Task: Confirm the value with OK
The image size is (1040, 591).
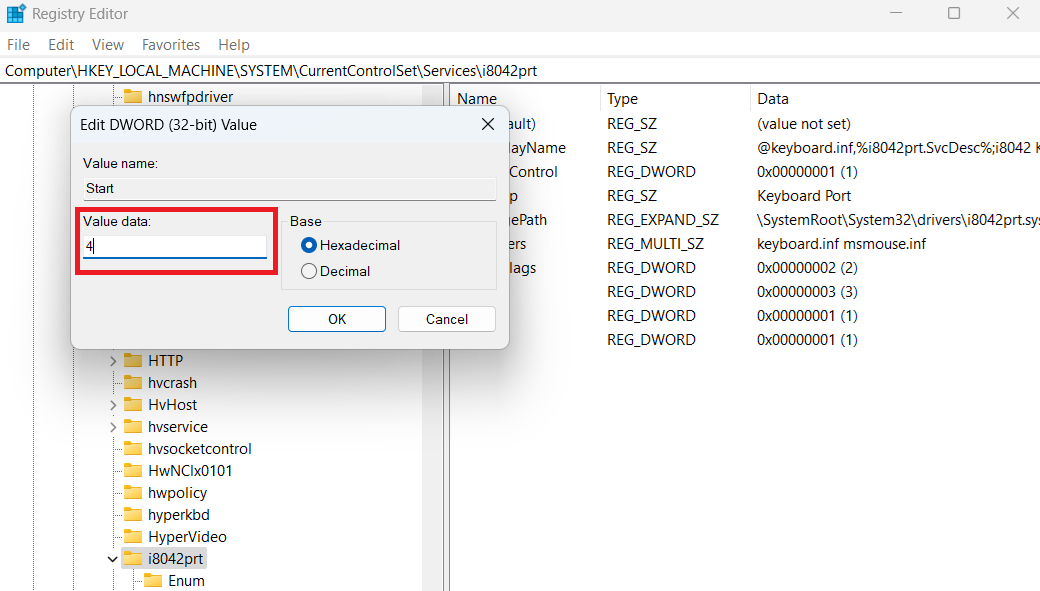Action: pyautogui.click(x=336, y=318)
